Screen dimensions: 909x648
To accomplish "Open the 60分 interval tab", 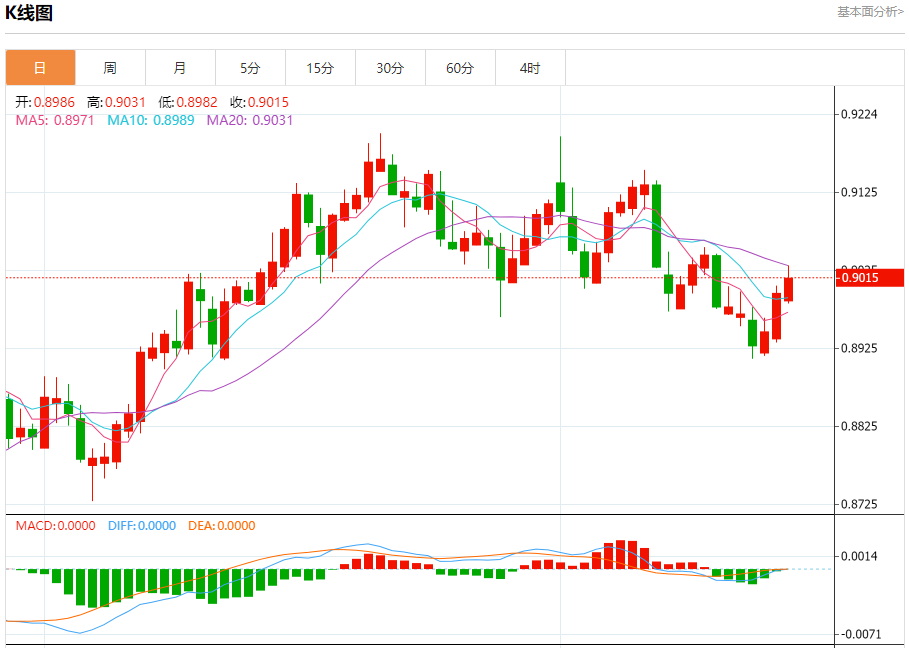I will 460,68.
